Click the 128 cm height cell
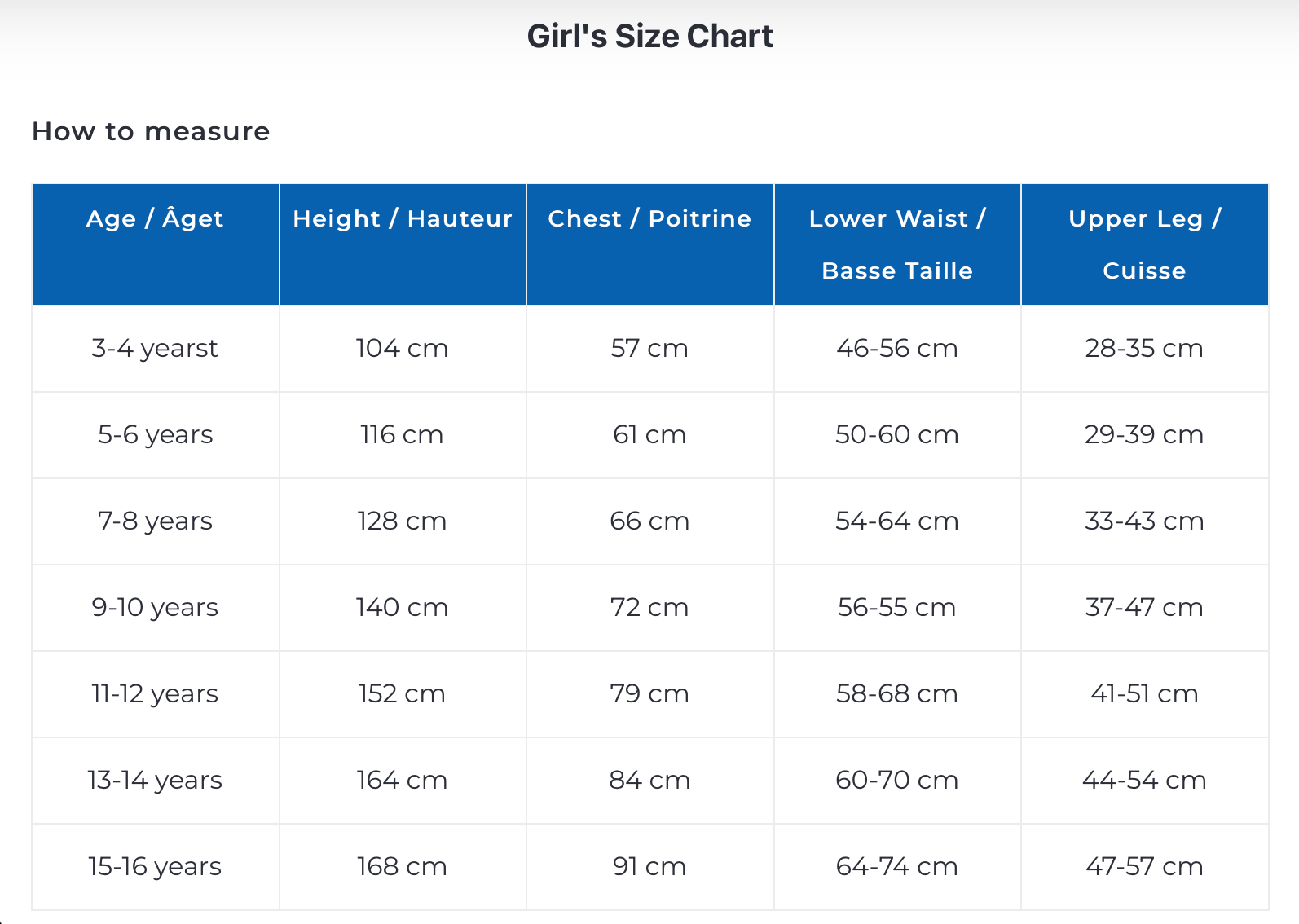Screen dimensions: 1299x924 pos(402,521)
